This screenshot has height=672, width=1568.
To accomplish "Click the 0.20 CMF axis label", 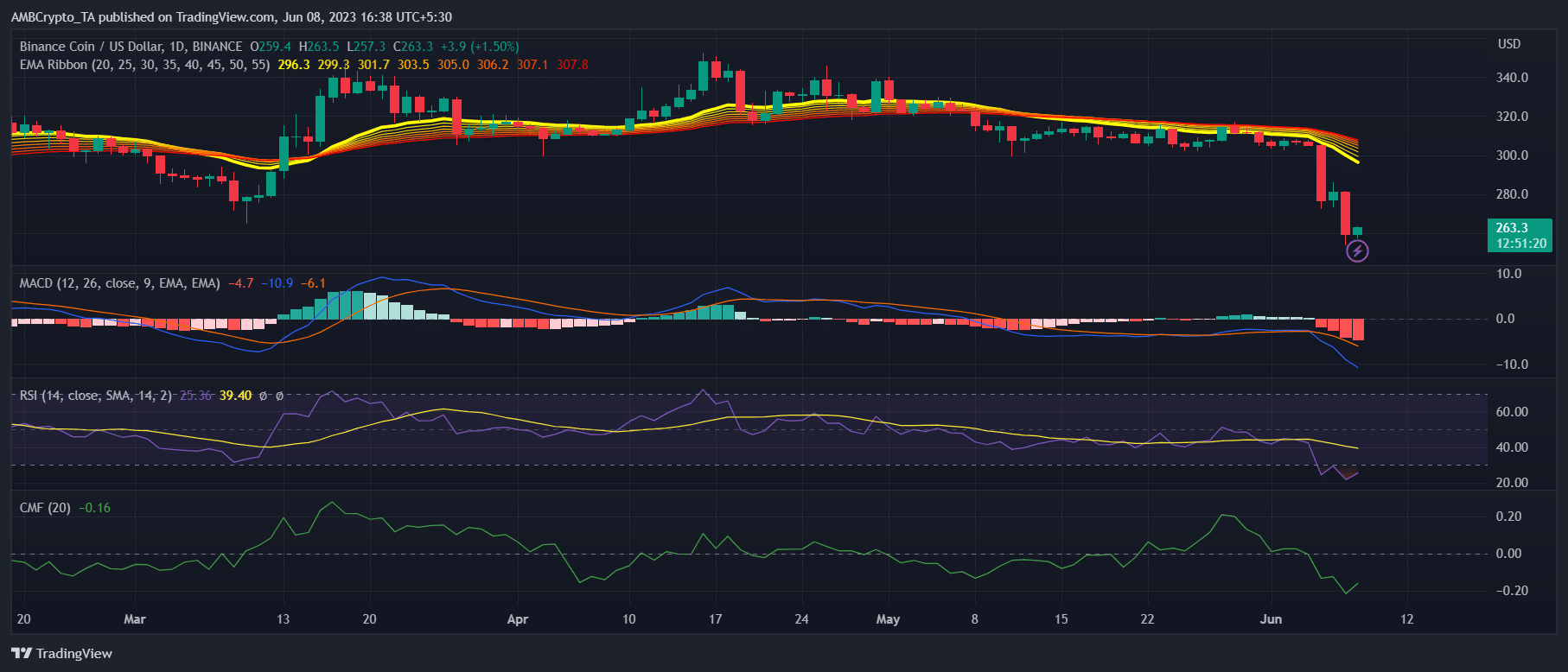I will [1508, 517].
